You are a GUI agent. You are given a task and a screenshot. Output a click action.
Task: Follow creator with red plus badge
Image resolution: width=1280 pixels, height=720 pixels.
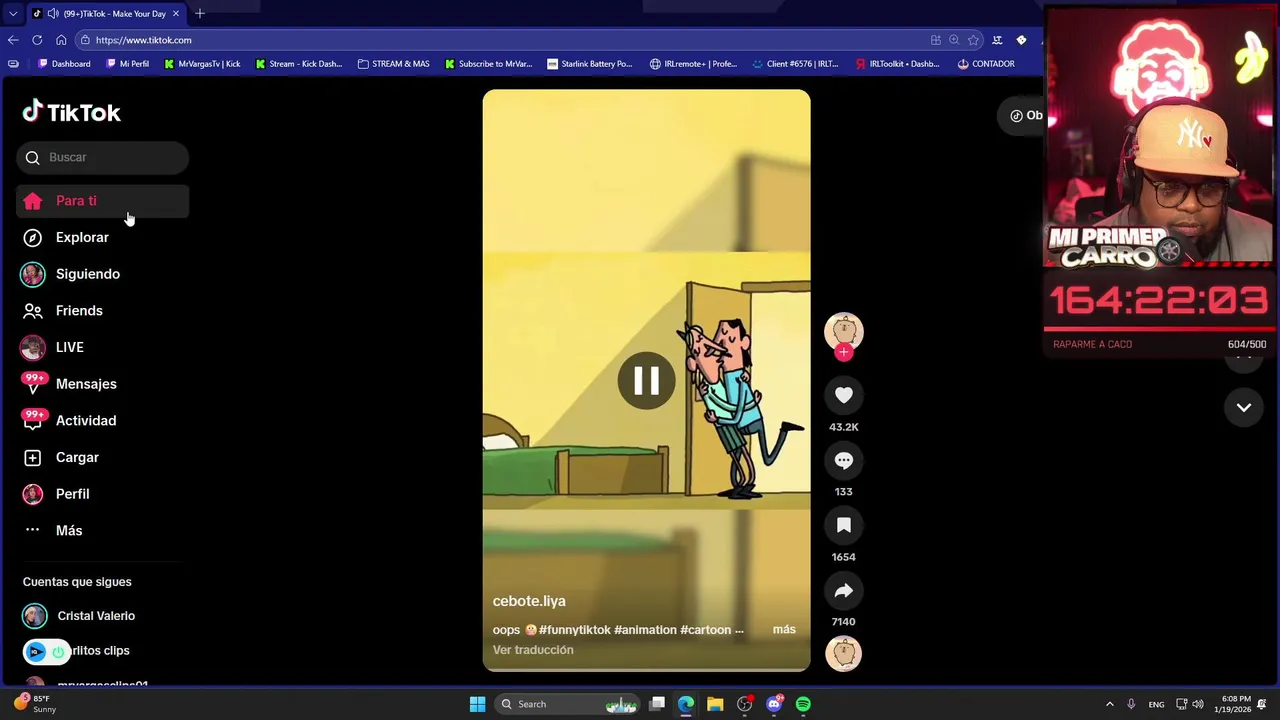(844, 352)
